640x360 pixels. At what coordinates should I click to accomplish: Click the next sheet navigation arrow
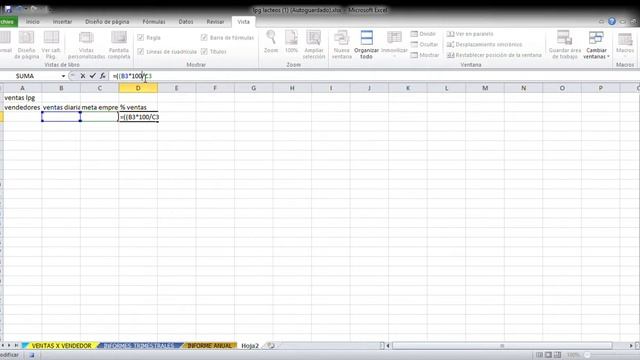click(10, 345)
